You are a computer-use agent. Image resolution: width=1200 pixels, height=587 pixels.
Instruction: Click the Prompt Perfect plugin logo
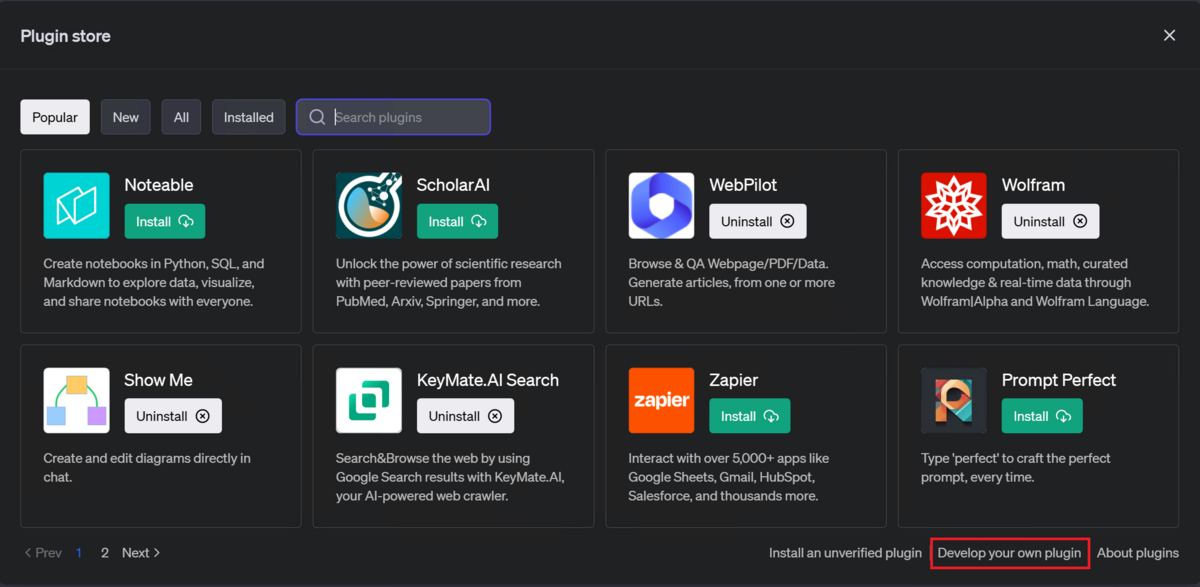pos(954,400)
